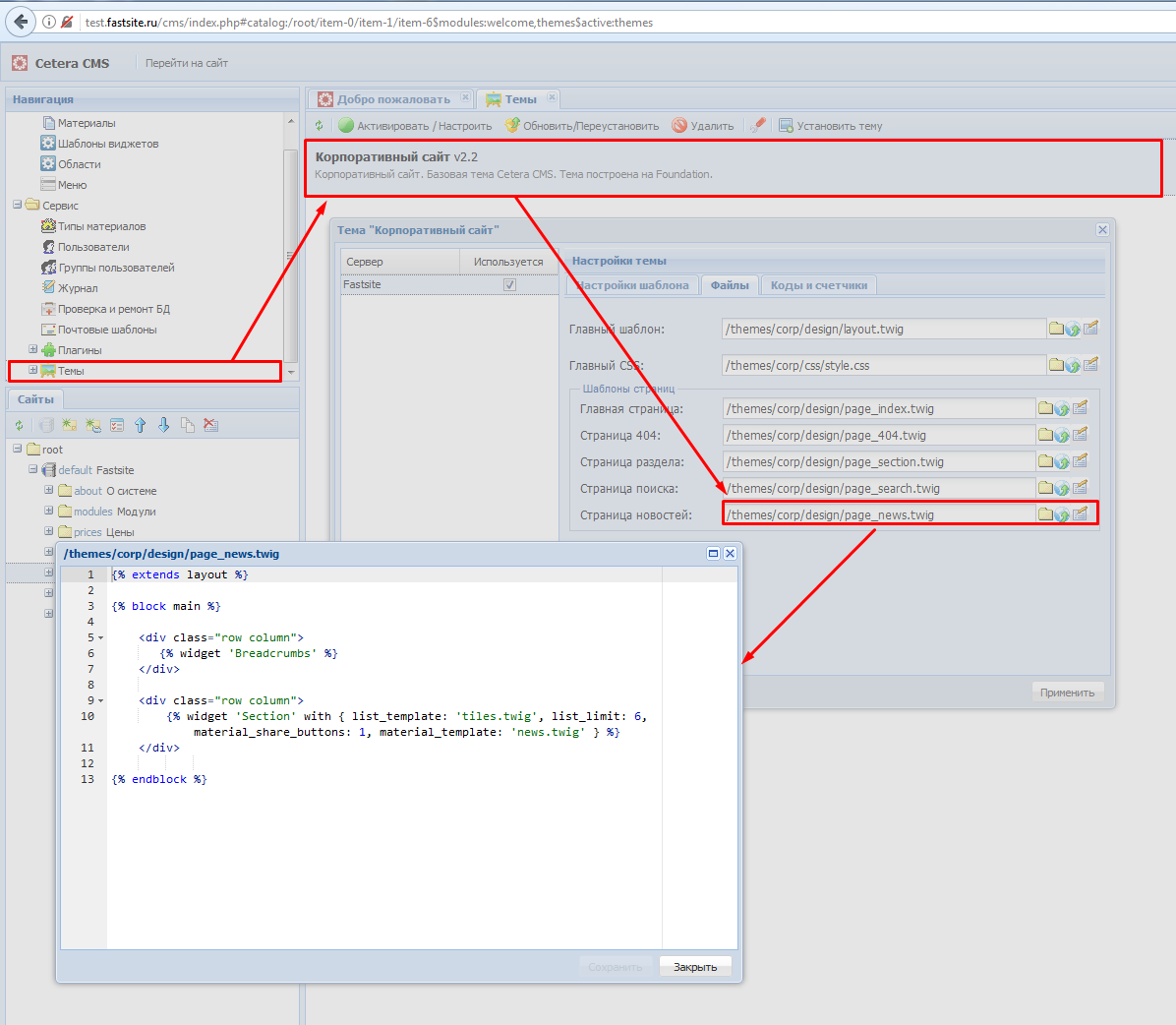1176x1025 pixels.
Task: Open Проверка и ремонт БД item
Action: coord(105,309)
